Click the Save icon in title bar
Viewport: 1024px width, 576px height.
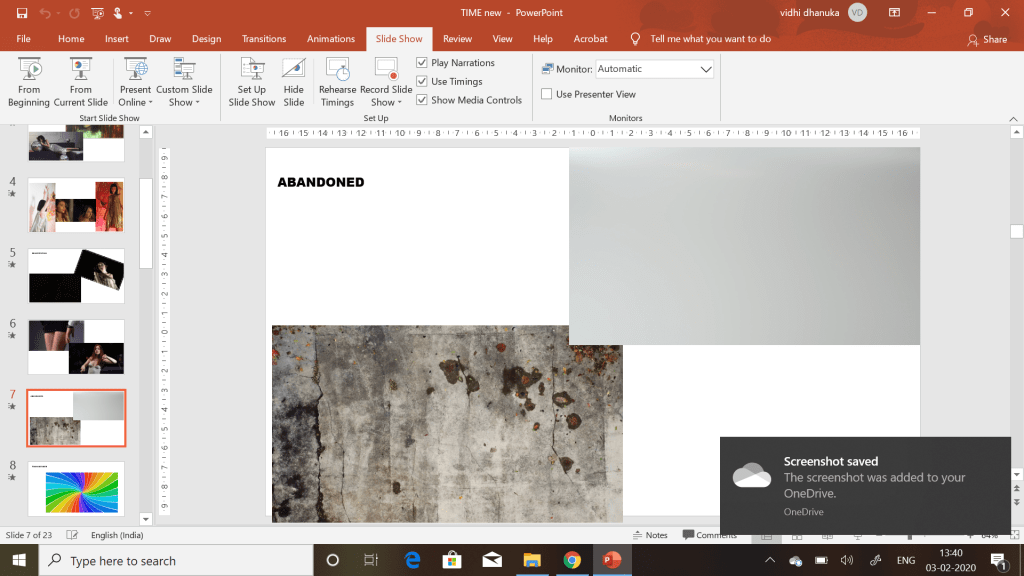tap(22, 13)
